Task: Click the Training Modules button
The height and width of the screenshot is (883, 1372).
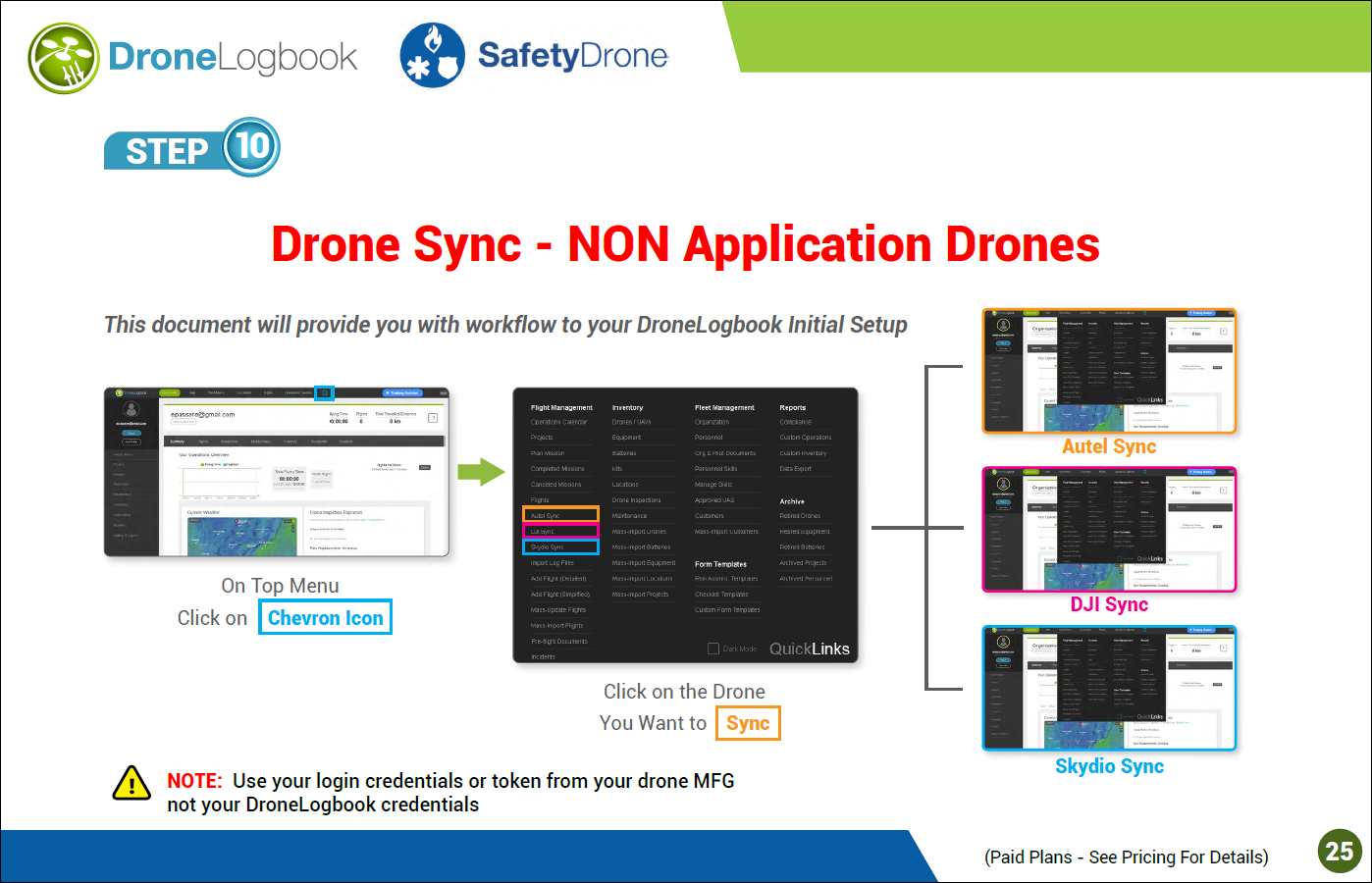Action: tap(401, 392)
